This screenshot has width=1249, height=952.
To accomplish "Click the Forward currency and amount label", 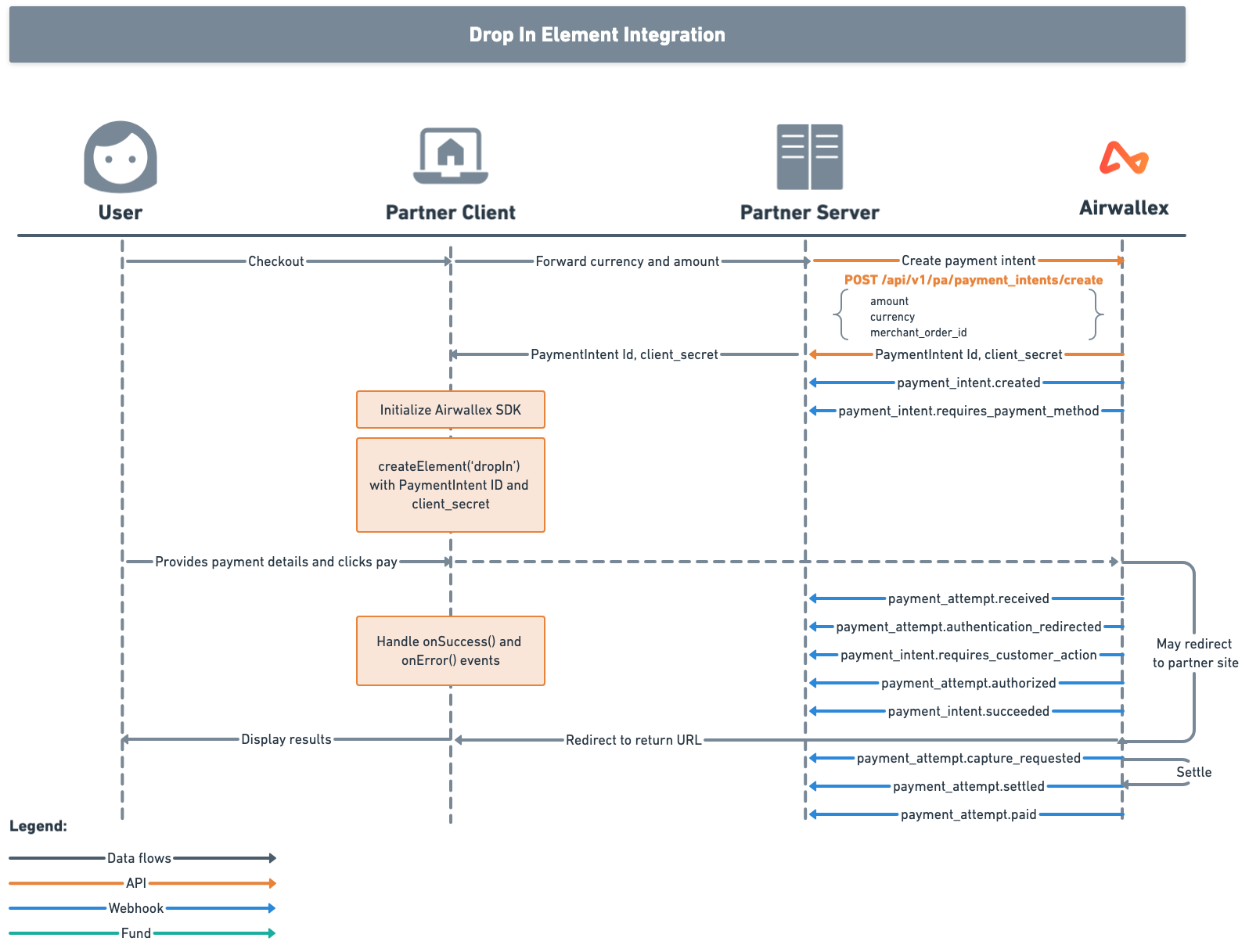I will [x=627, y=261].
